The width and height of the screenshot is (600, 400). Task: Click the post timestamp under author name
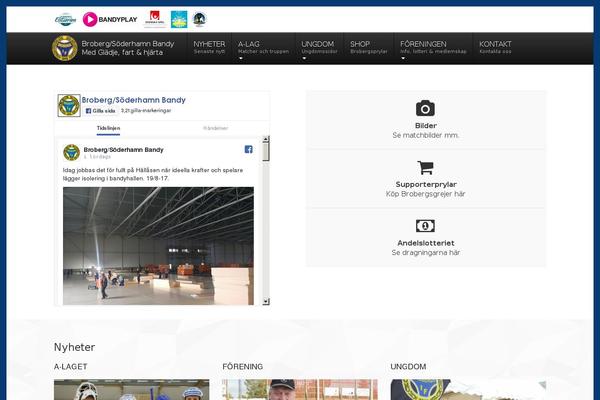(97, 157)
